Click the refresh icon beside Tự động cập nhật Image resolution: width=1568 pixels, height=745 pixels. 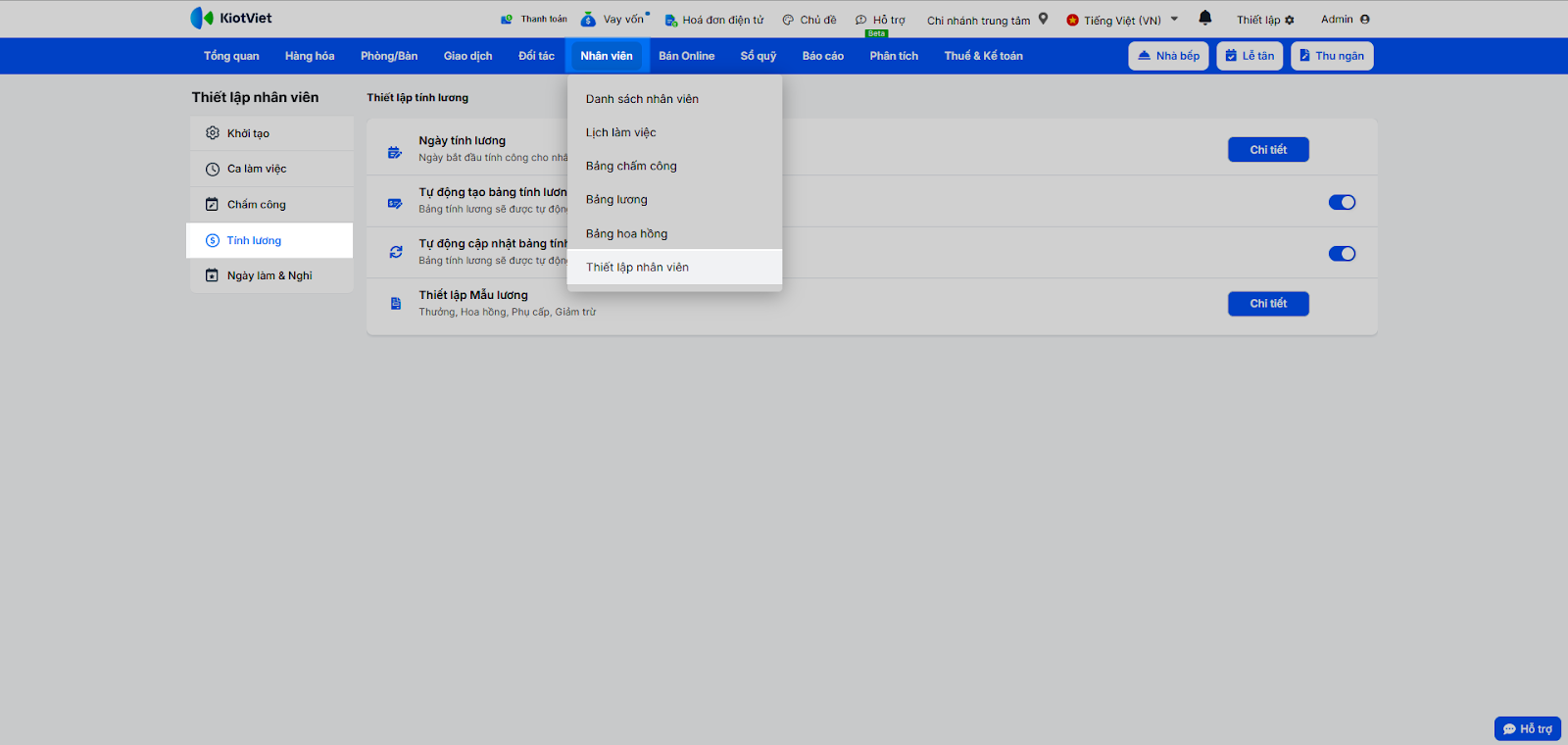[x=396, y=252]
